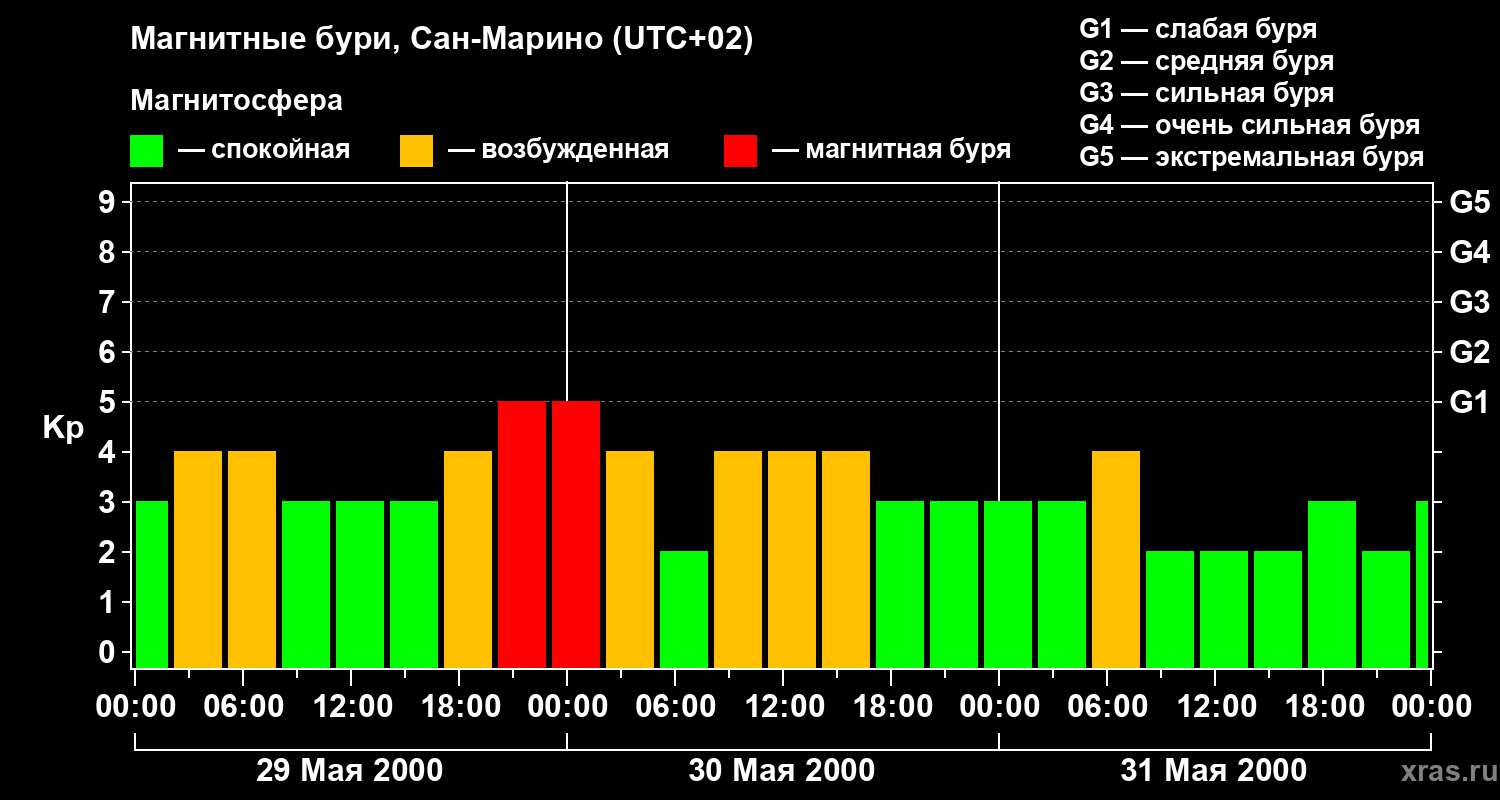Click the 'G1' label on the right axis
This screenshot has height=800, width=1500.
click(x=1469, y=402)
